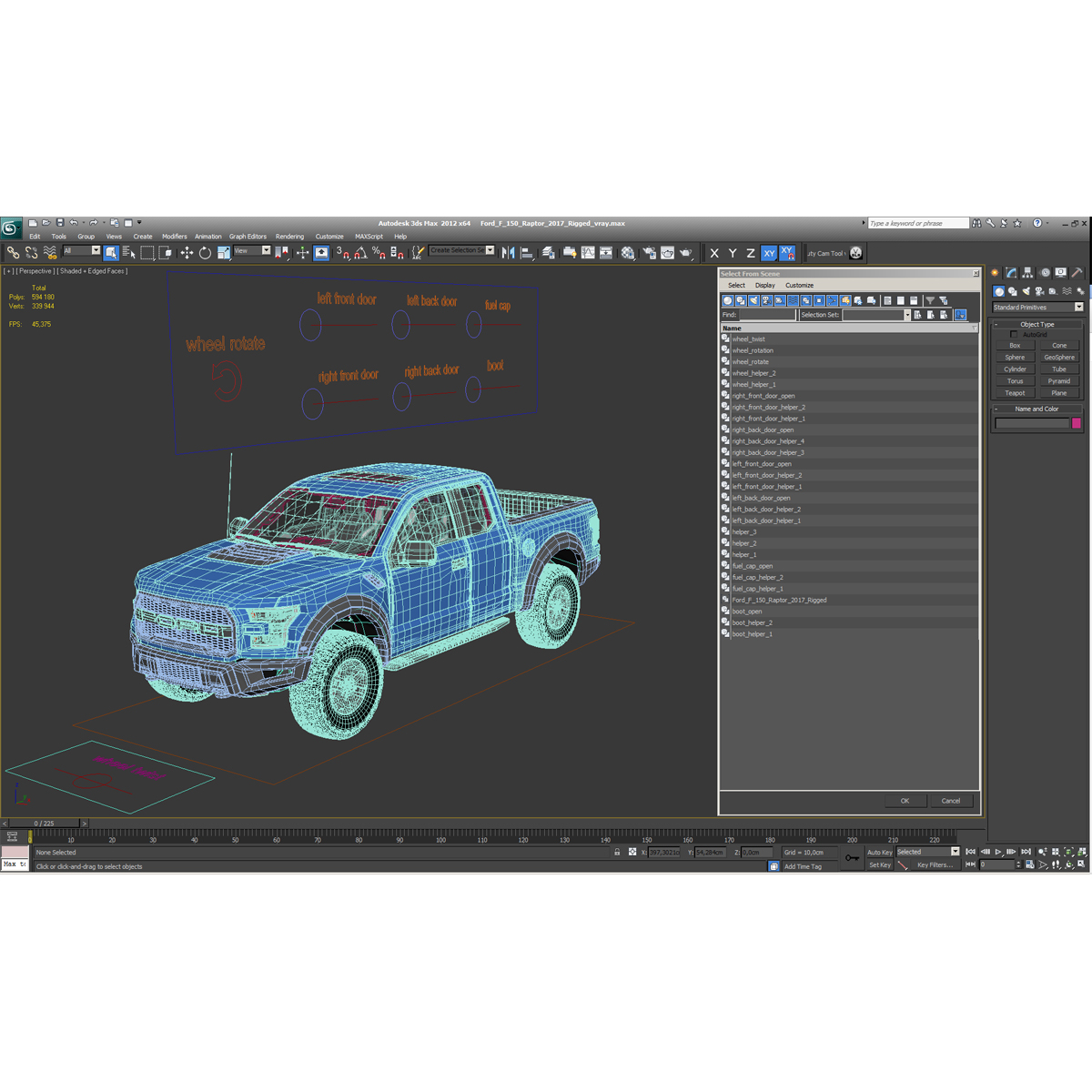Enable the AutoGrid checkbox
Image resolution: width=1092 pixels, height=1092 pixels.
1015,334
